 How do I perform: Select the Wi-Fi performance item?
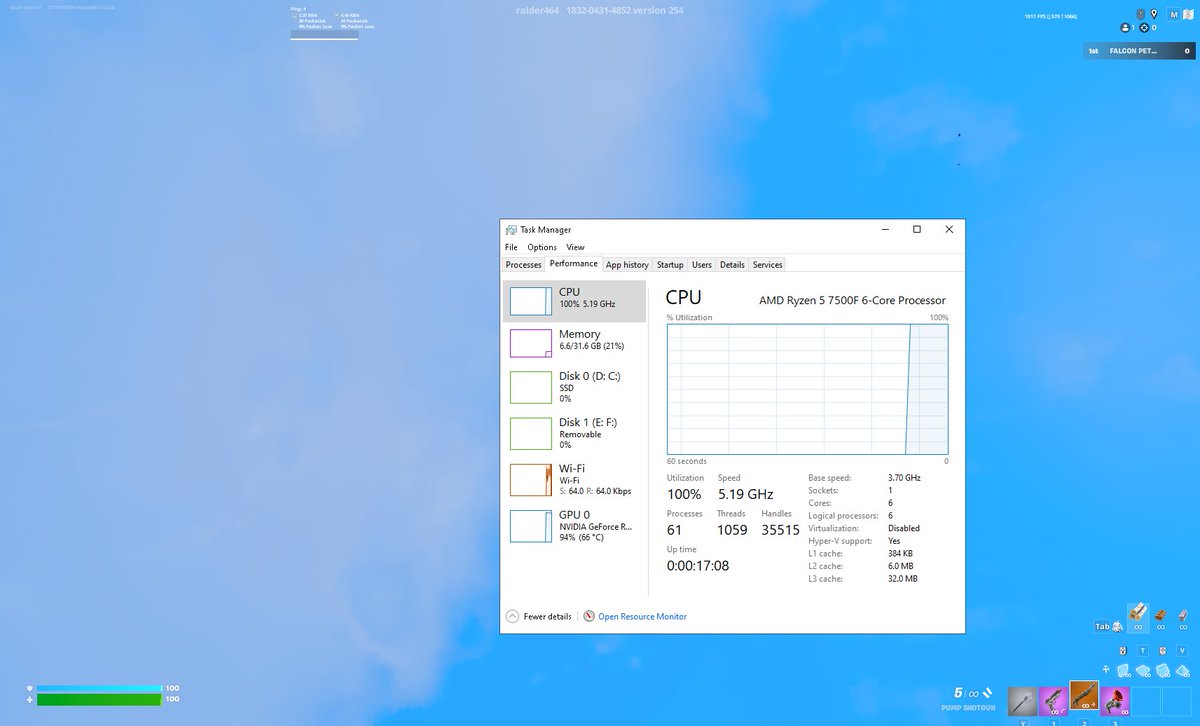[574, 479]
